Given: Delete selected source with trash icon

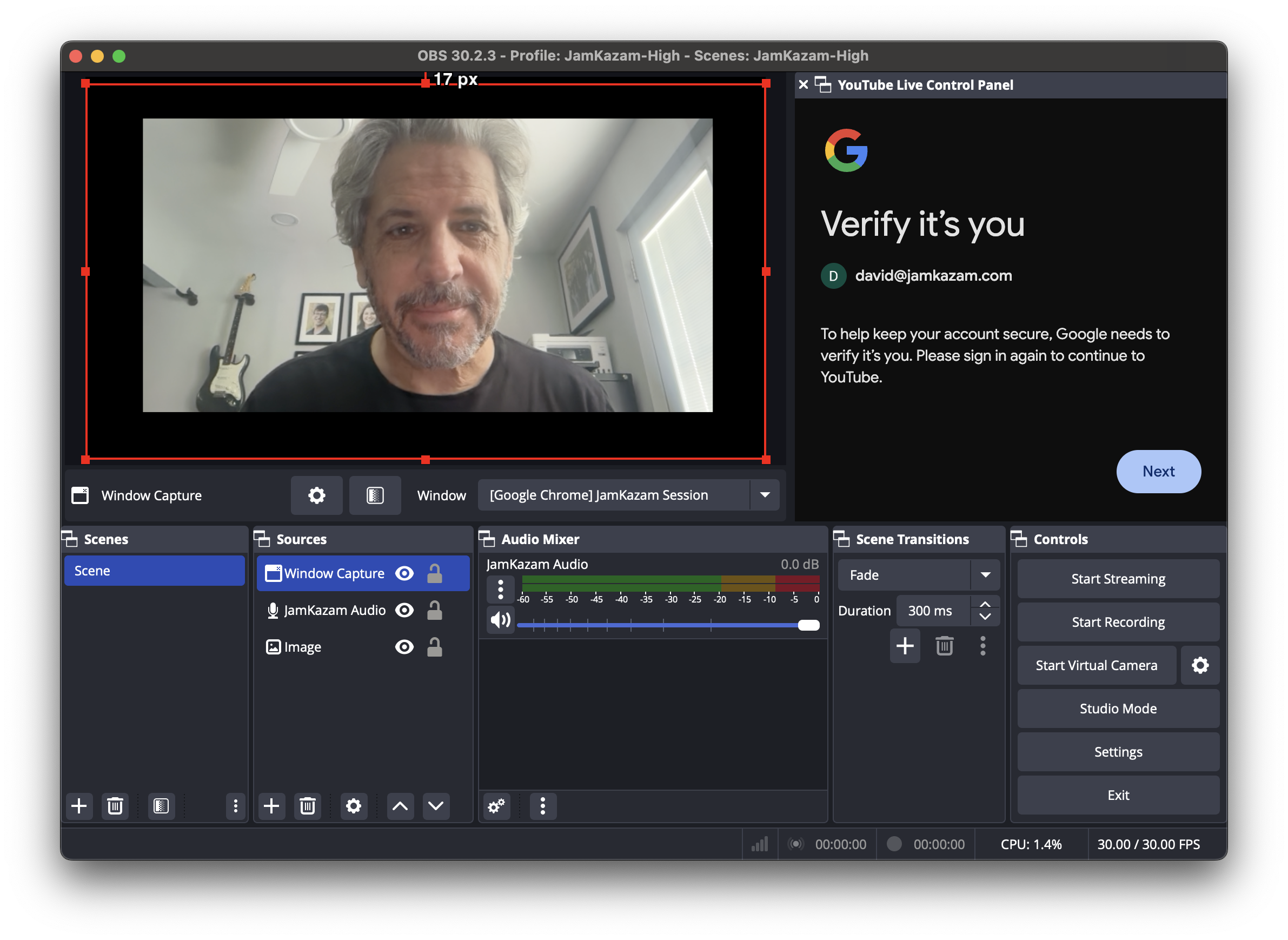Looking at the screenshot, I should 307,806.
